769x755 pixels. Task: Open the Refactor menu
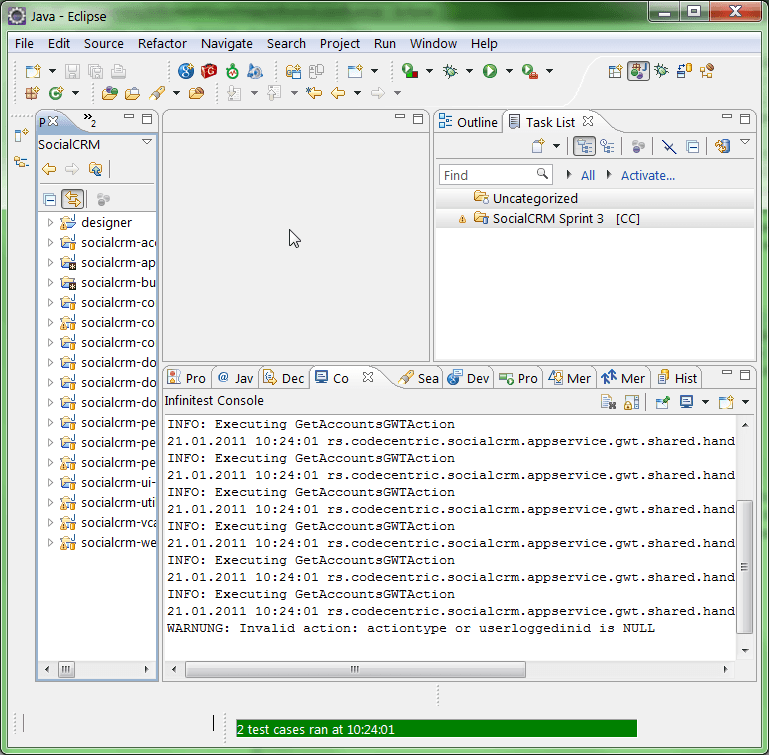click(x=162, y=43)
